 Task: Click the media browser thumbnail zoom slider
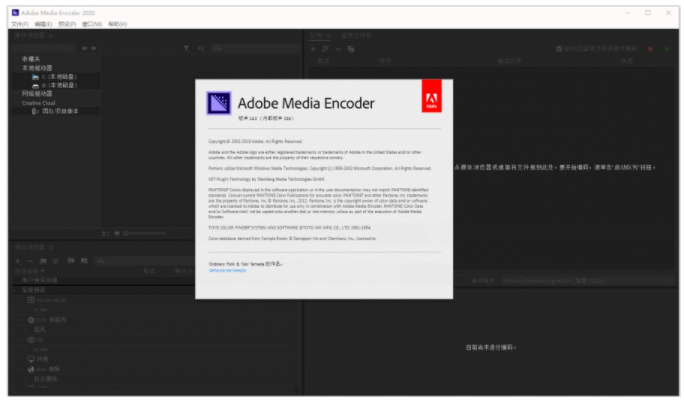point(145,233)
